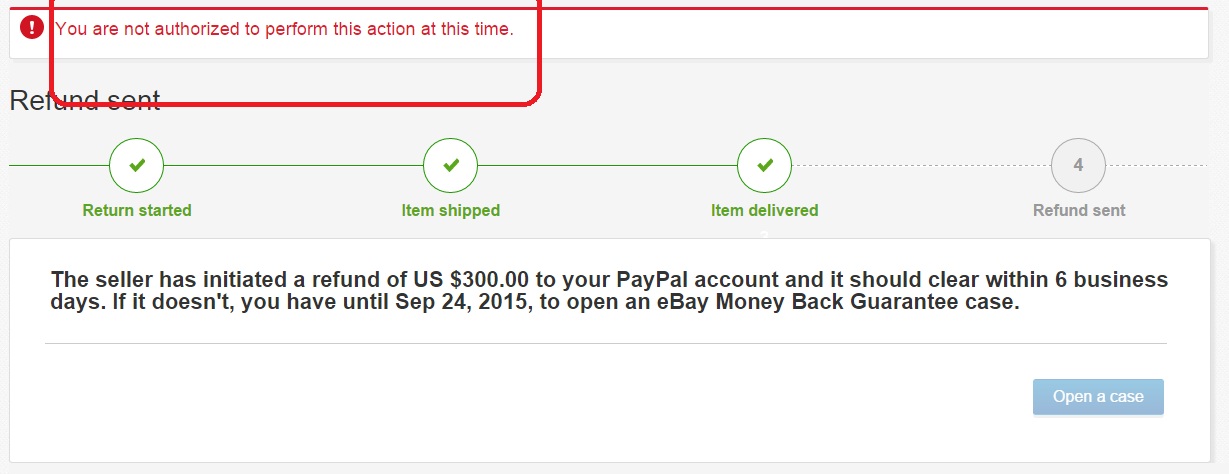Click the red error exclamation icon

click(x=32, y=28)
